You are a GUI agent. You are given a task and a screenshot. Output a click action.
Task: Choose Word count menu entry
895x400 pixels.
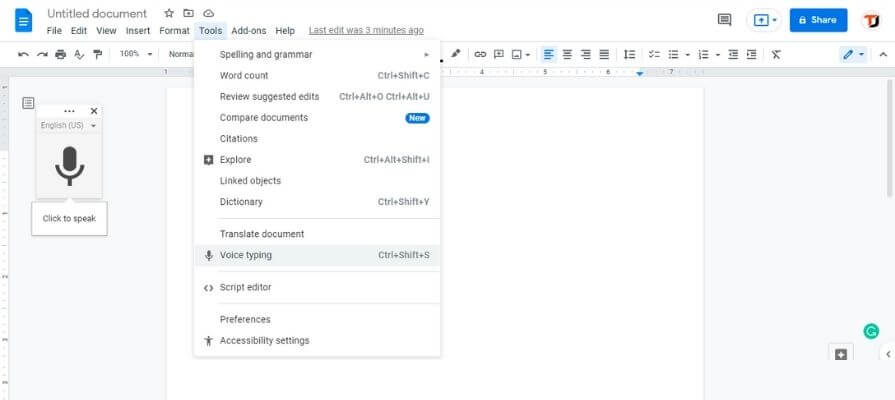[x=244, y=75]
